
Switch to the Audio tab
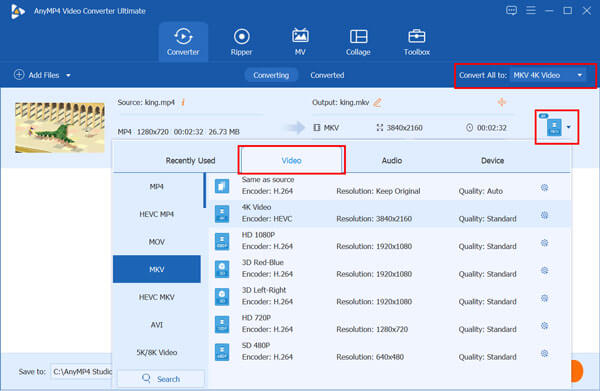click(392, 160)
